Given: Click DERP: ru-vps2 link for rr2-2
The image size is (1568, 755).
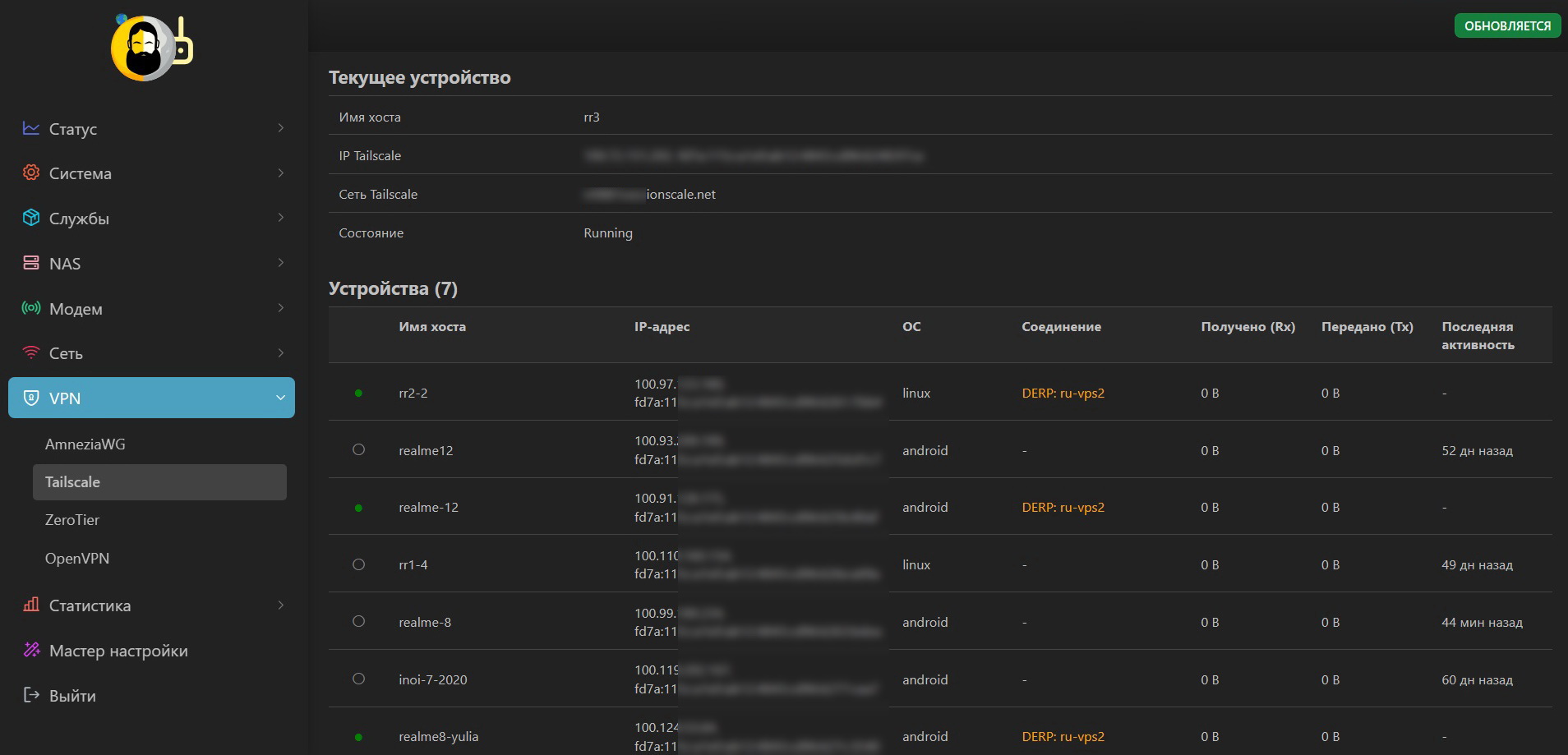Looking at the screenshot, I should tap(1063, 394).
